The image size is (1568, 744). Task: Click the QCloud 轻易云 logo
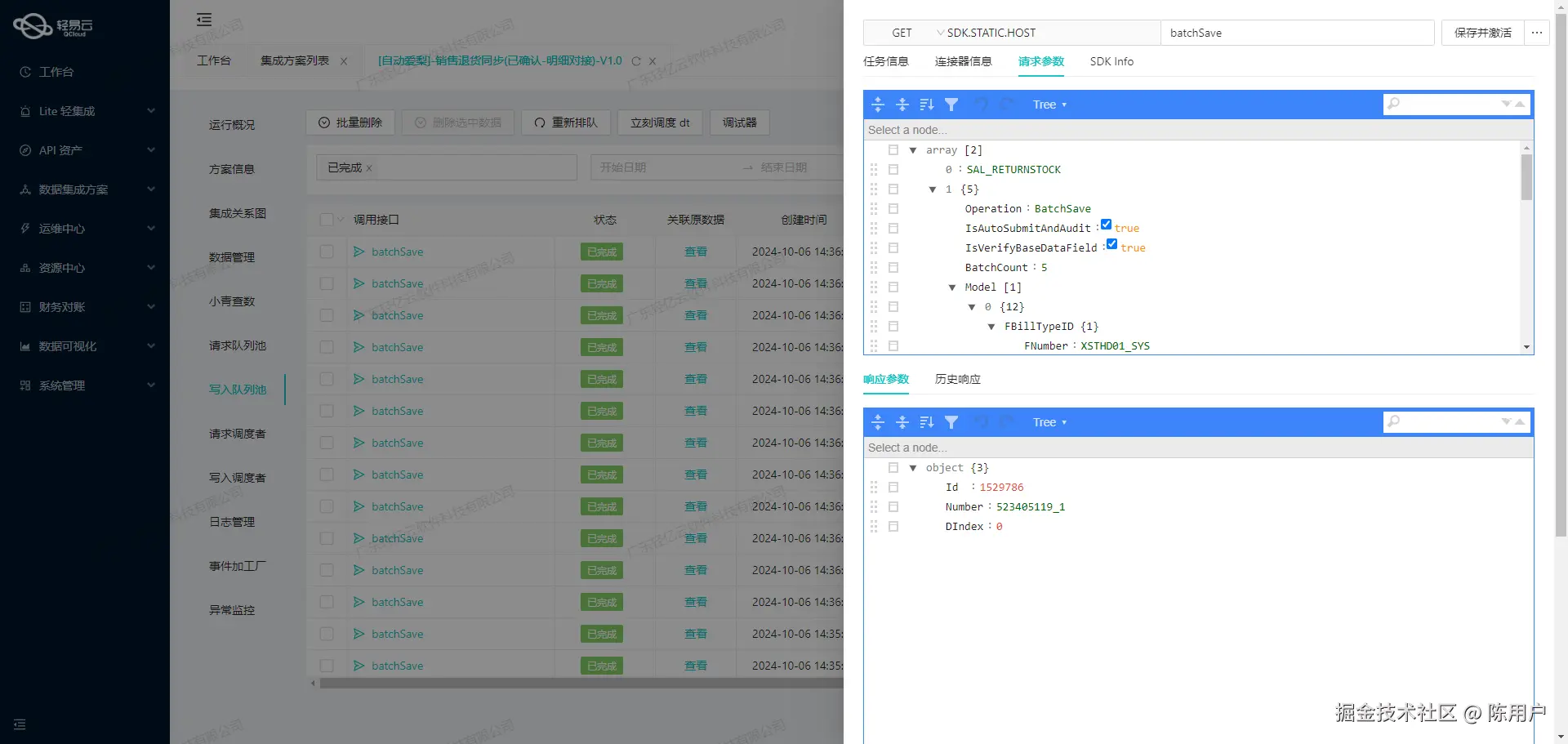click(51, 25)
